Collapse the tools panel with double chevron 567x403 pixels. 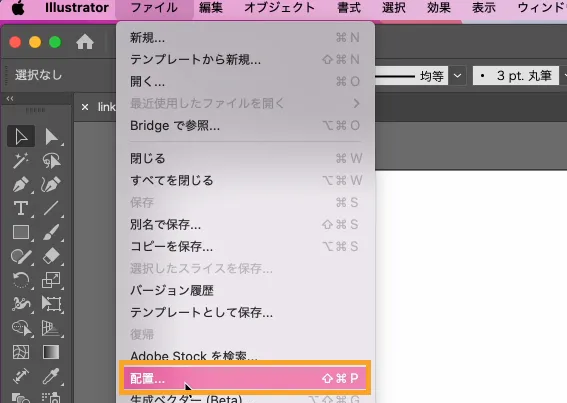[10, 98]
